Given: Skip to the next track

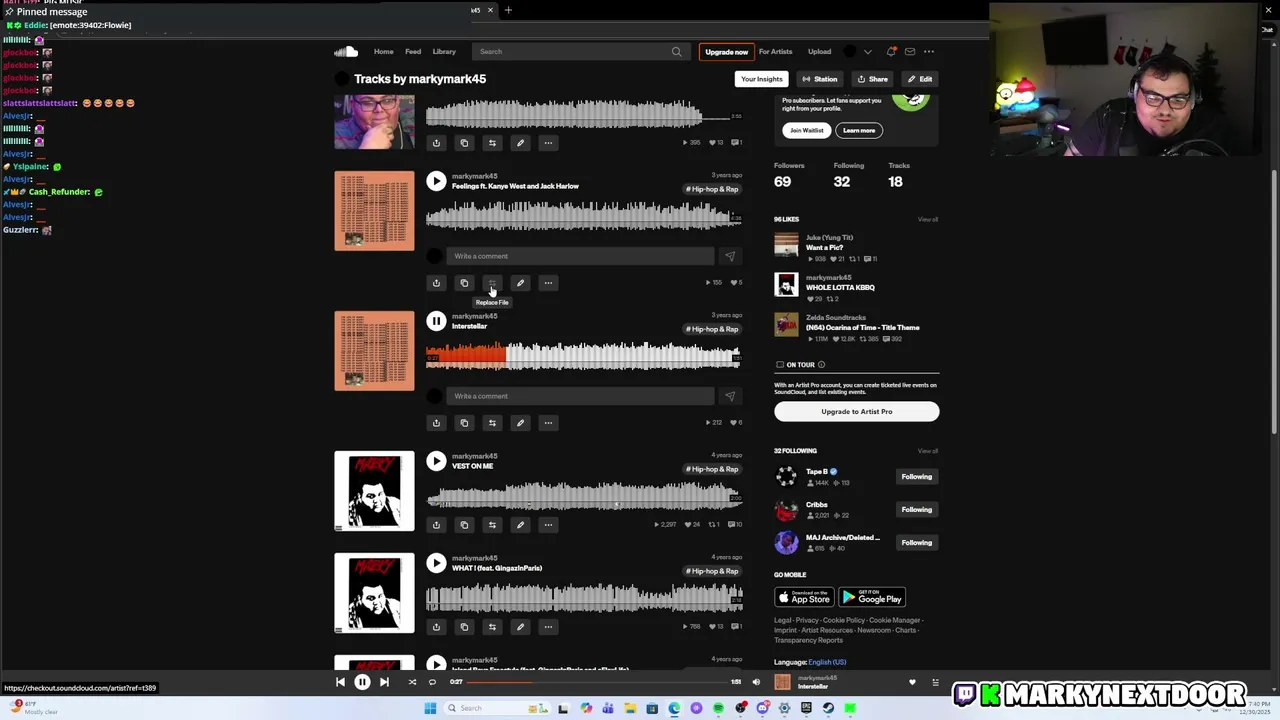Looking at the screenshot, I should click(x=384, y=682).
